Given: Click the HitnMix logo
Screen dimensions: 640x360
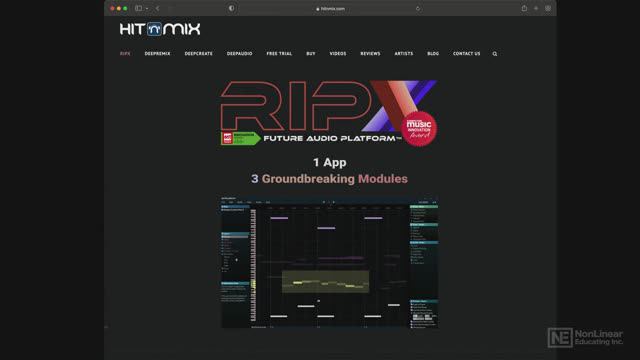Looking at the screenshot, I should click(x=160, y=29).
